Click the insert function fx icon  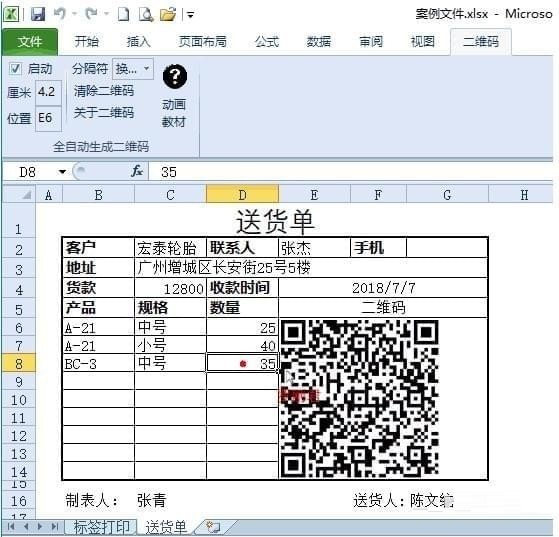(137, 172)
